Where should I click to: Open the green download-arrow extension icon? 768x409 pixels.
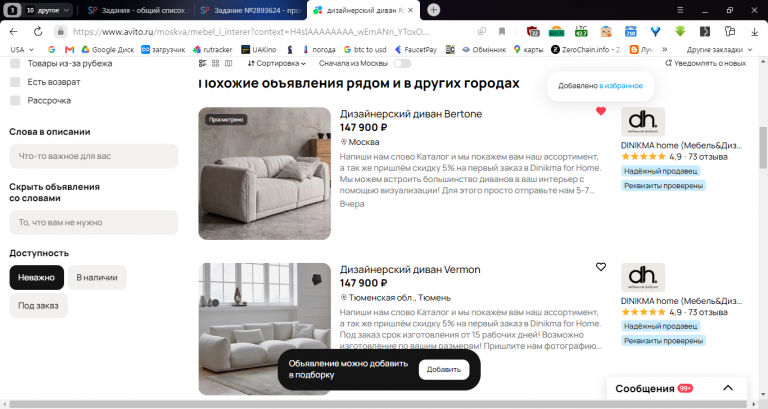pos(680,31)
